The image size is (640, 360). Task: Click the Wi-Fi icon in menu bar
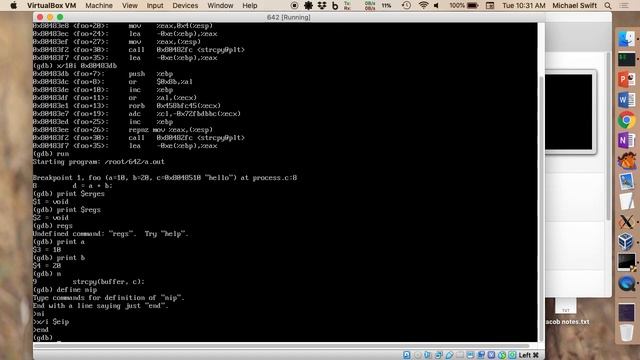point(423,6)
